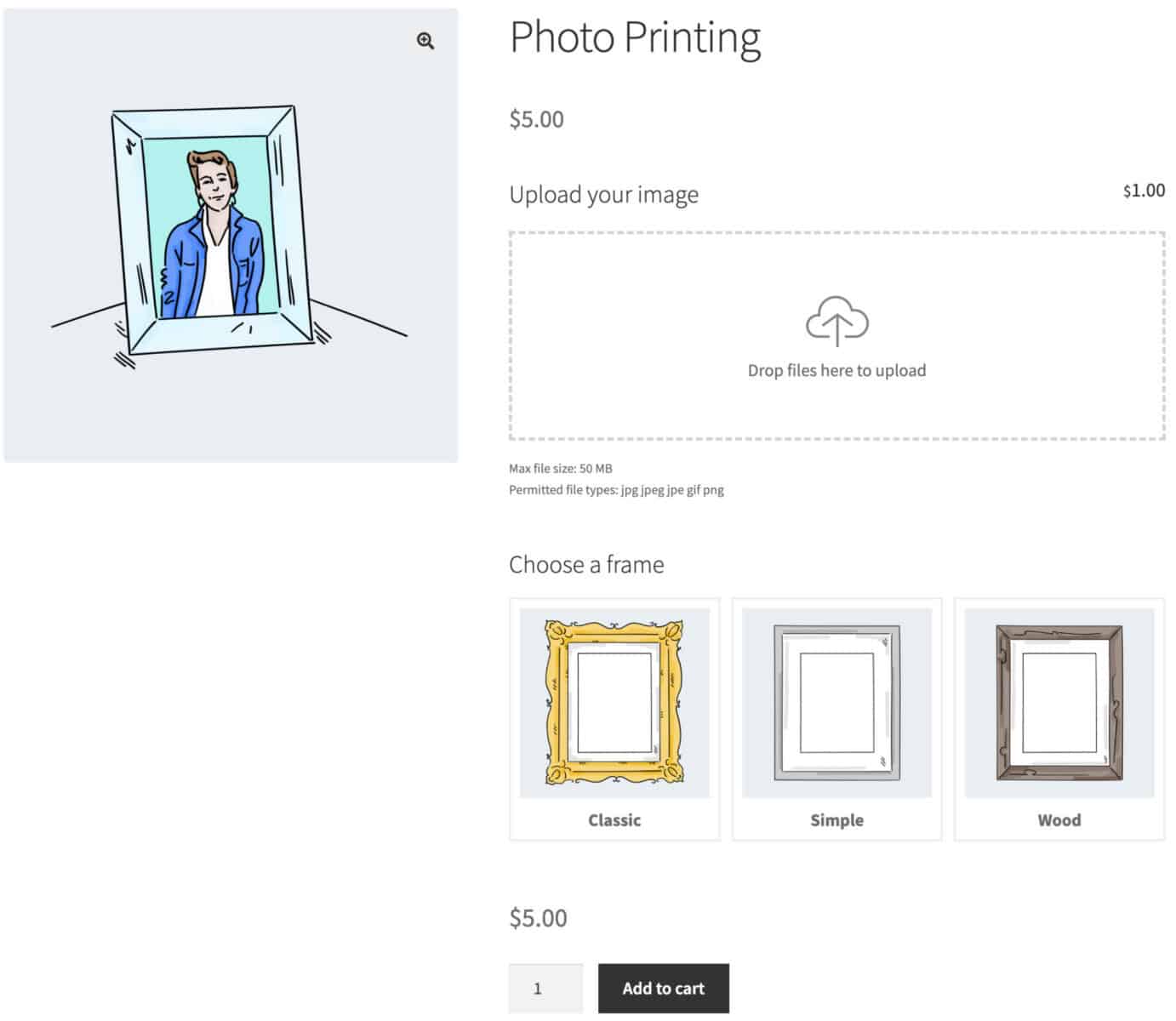Screen dimensions: 1176x1021
Task: Click the Classic frame name label
Action: pos(614,819)
